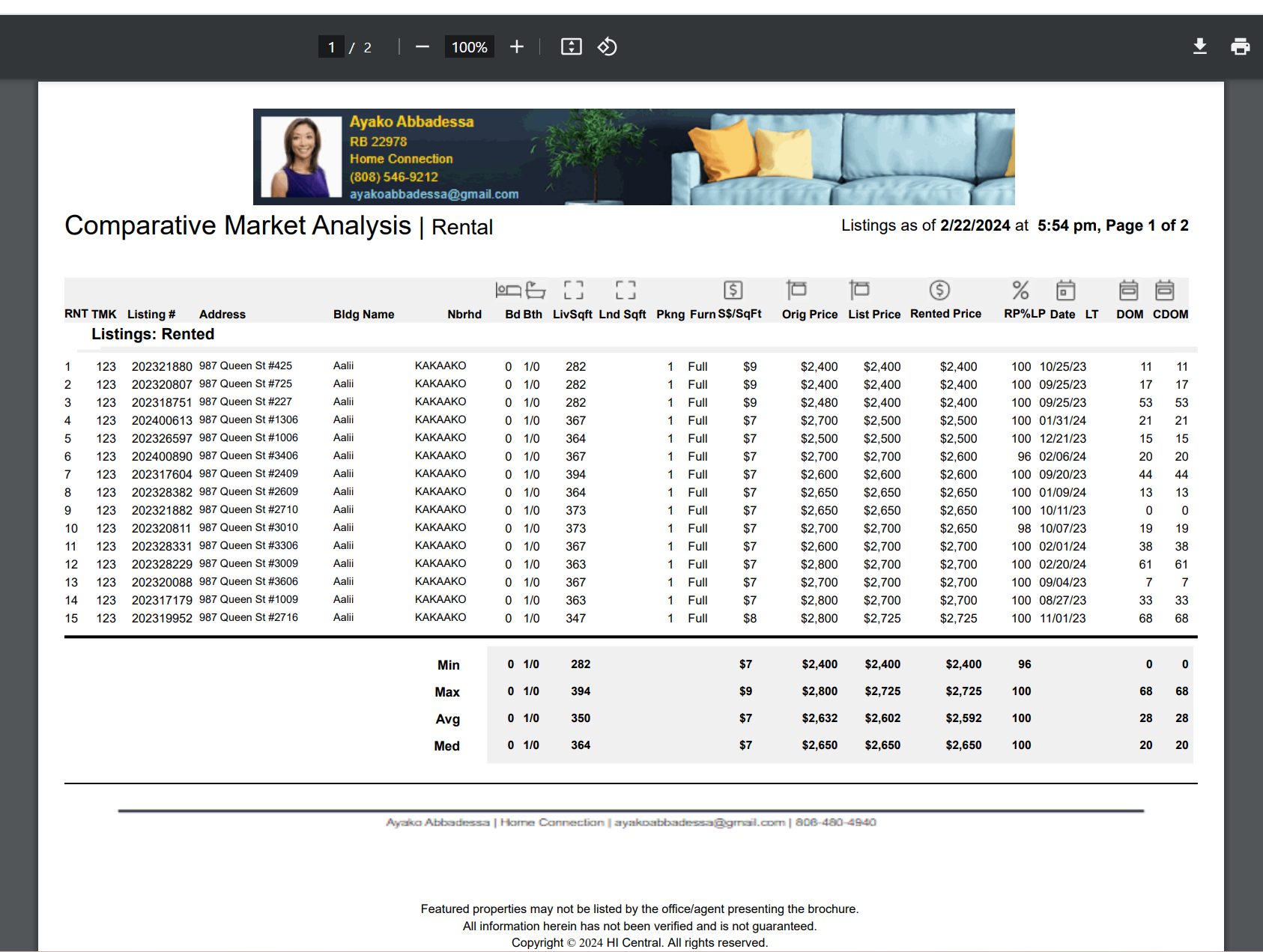Click the zoom in plus button
Image resolution: width=1263 pixels, height=952 pixels.
tap(516, 47)
